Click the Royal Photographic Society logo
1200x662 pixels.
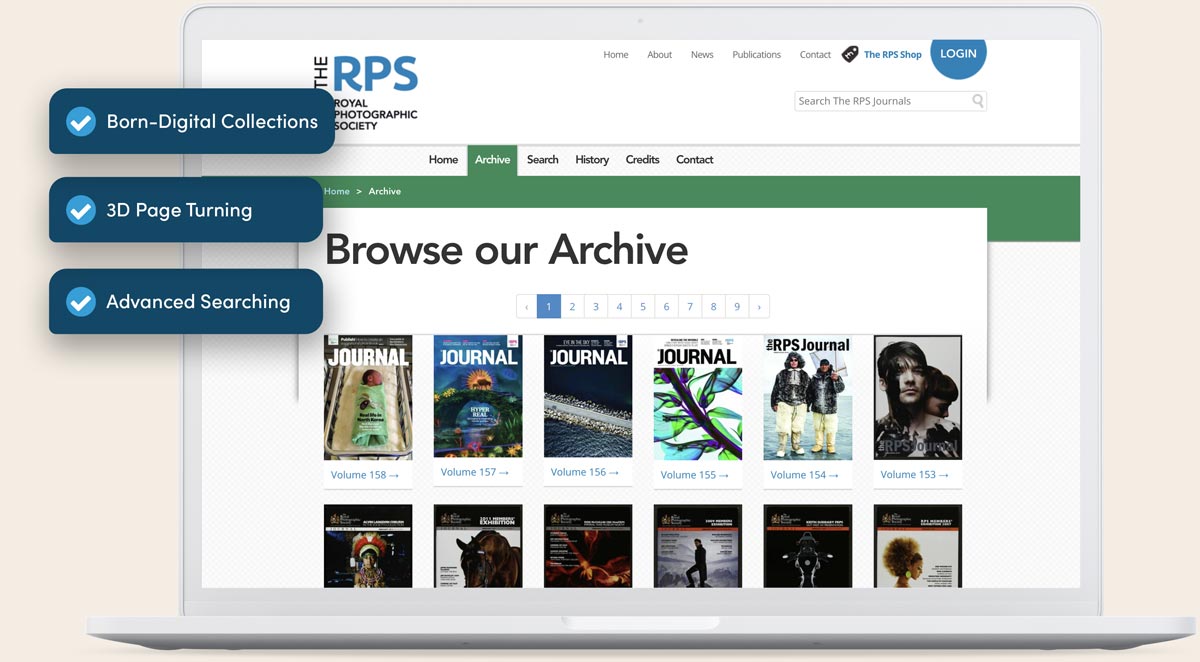pyautogui.click(x=365, y=92)
